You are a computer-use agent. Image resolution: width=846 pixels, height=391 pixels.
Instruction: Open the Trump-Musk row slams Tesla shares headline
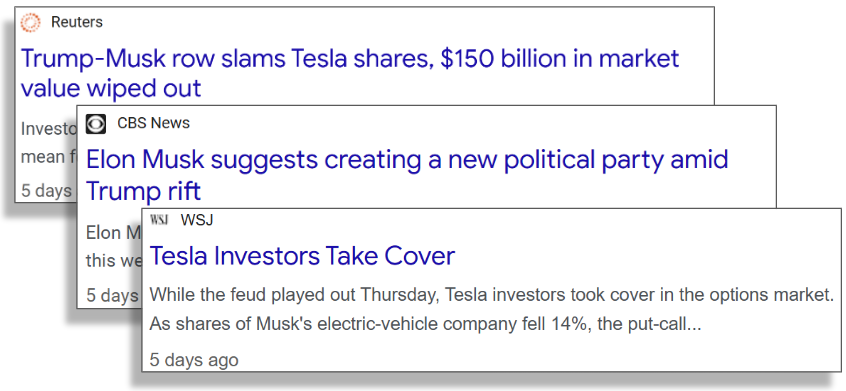pos(350,73)
